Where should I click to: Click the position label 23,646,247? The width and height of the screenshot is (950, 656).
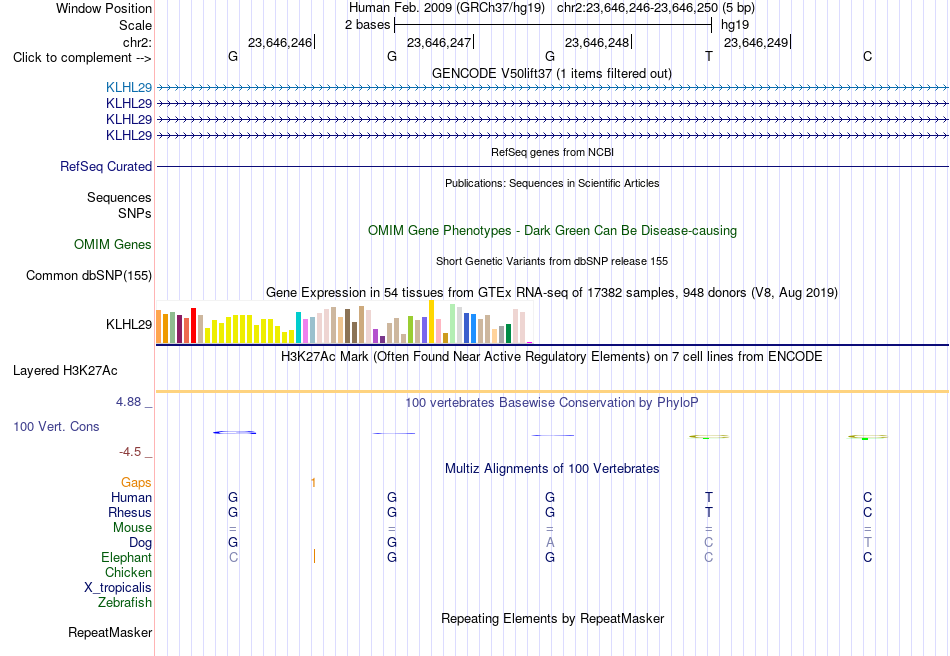(x=439, y=42)
